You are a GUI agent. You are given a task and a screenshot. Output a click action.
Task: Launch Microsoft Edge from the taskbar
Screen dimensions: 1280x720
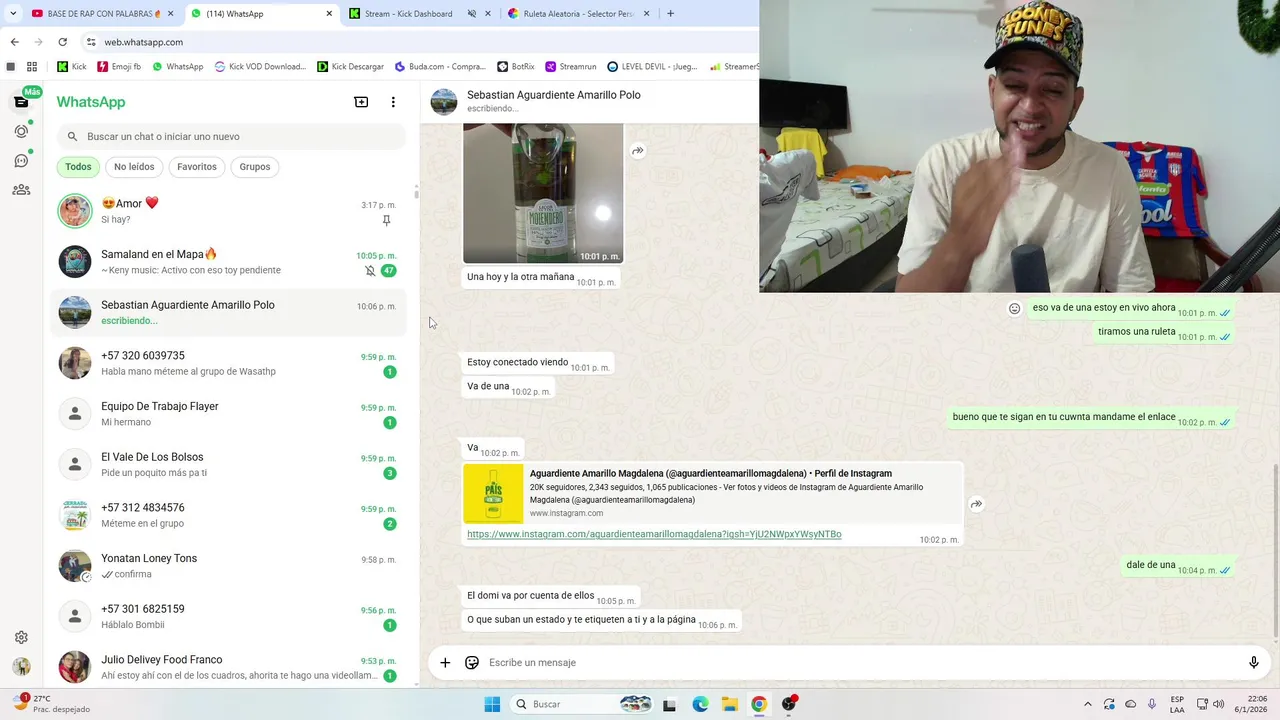click(x=700, y=704)
